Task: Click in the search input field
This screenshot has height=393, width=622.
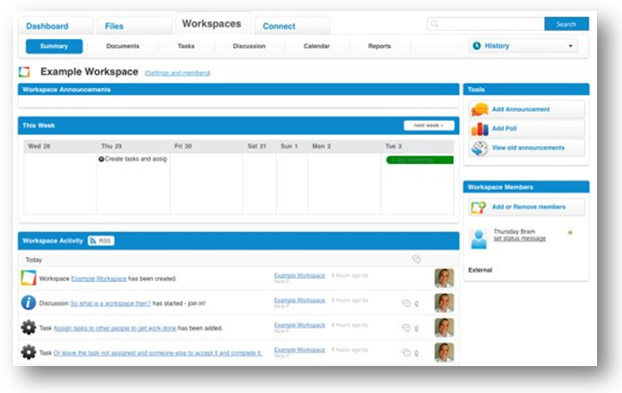Action: [x=486, y=24]
